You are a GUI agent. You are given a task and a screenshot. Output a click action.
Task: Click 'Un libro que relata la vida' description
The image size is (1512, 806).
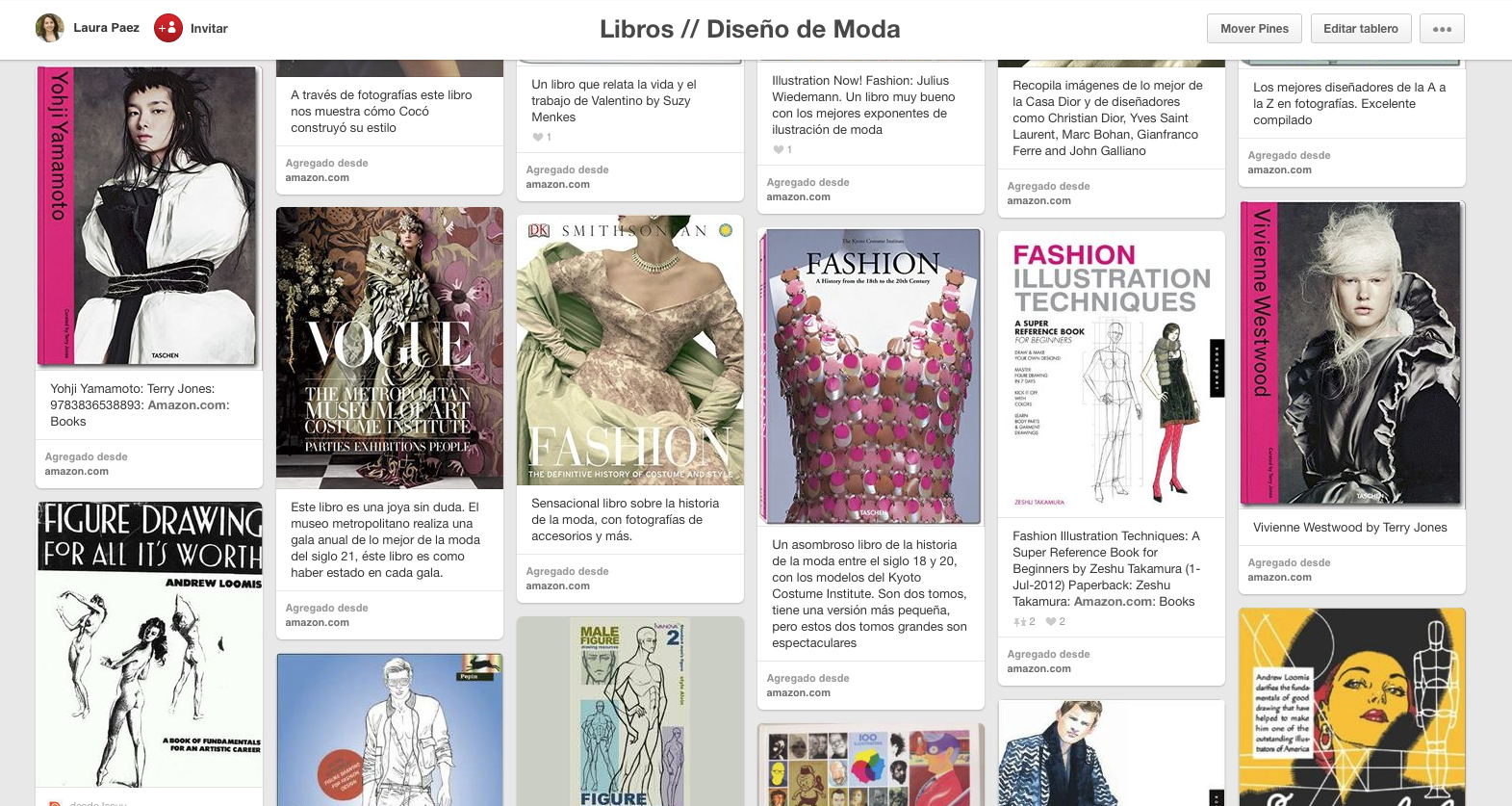tap(614, 100)
